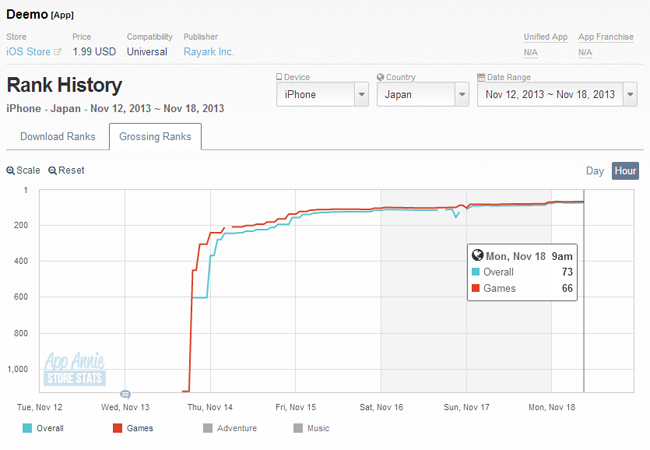The height and width of the screenshot is (450, 650).
Task: Click the globe icon in chart tooltip
Action: tap(478, 255)
